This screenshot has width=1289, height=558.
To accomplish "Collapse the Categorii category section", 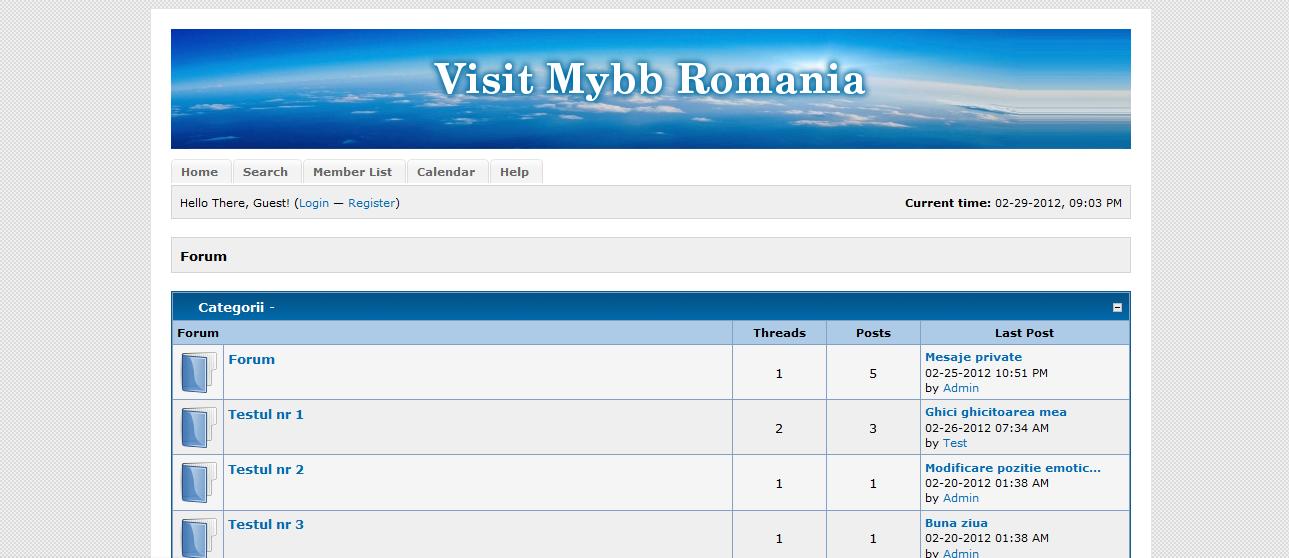I will click(1117, 308).
